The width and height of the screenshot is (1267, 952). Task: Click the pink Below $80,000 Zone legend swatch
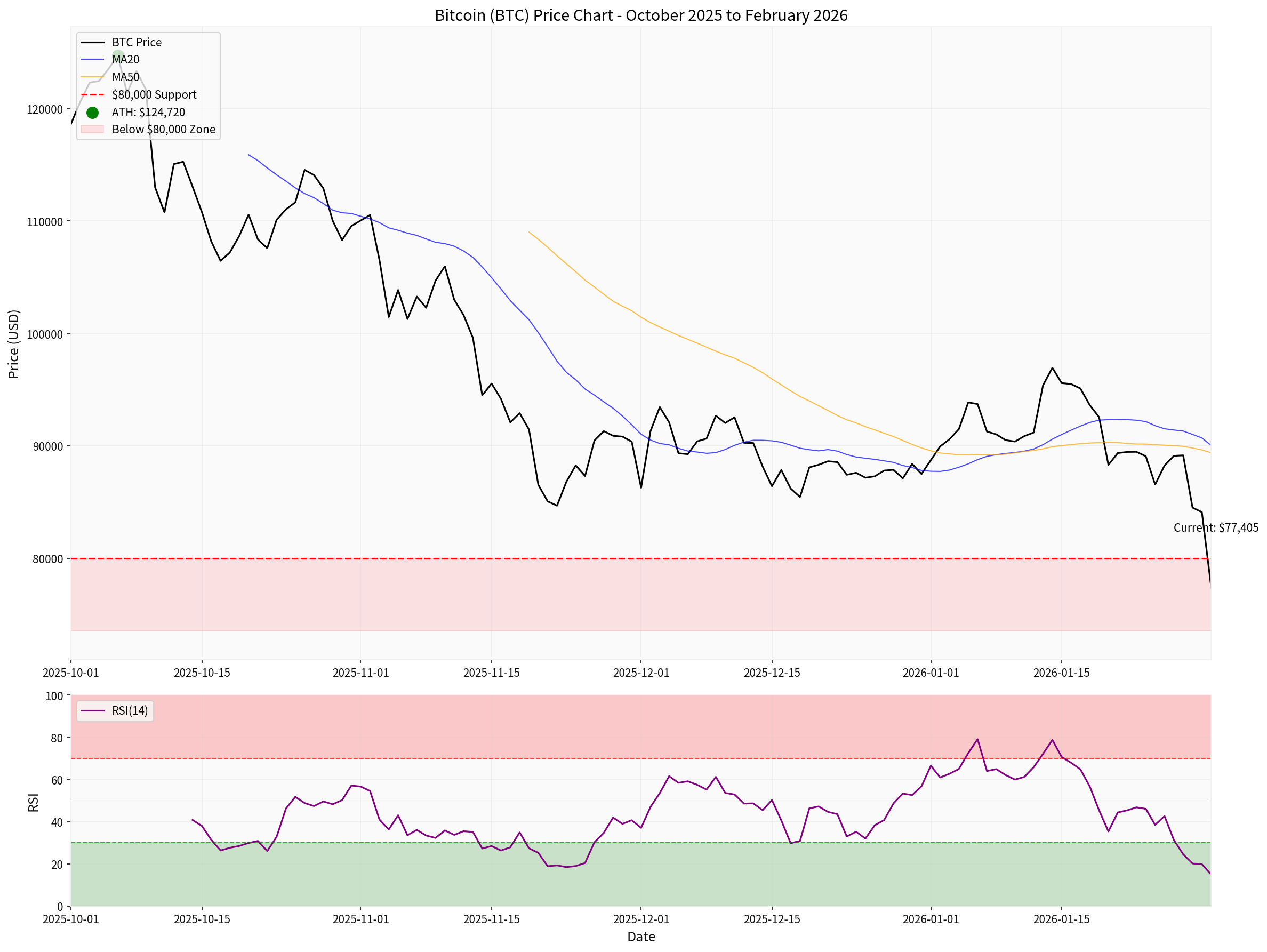click(x=92, y=130)
